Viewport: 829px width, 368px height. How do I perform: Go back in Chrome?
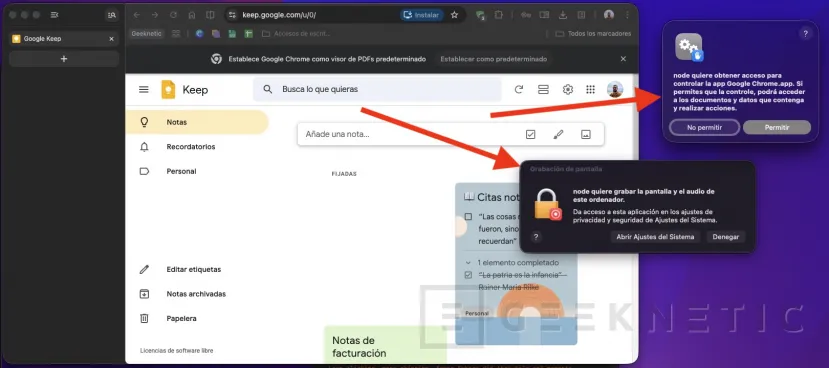137,15
